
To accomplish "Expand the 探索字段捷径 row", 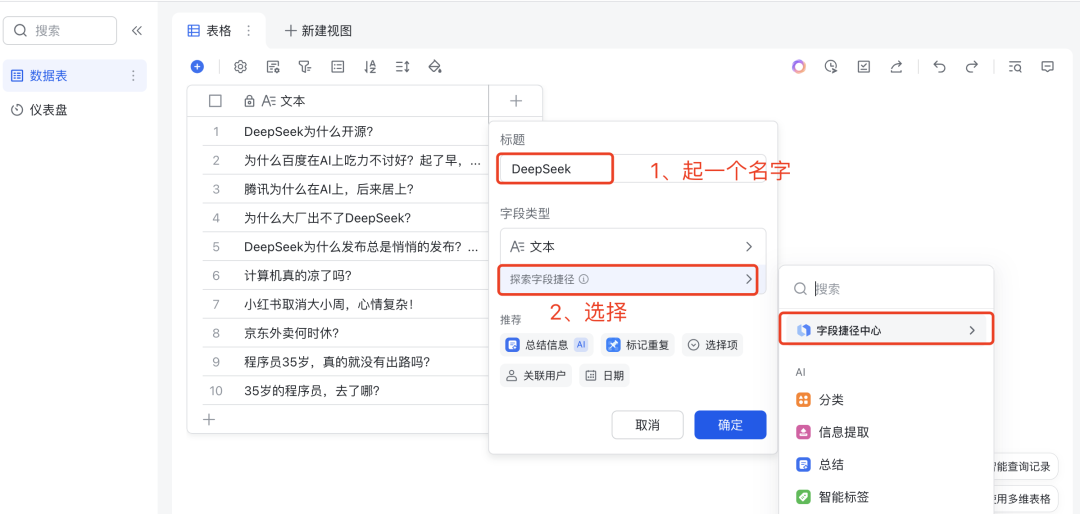I will coord(628,280).
